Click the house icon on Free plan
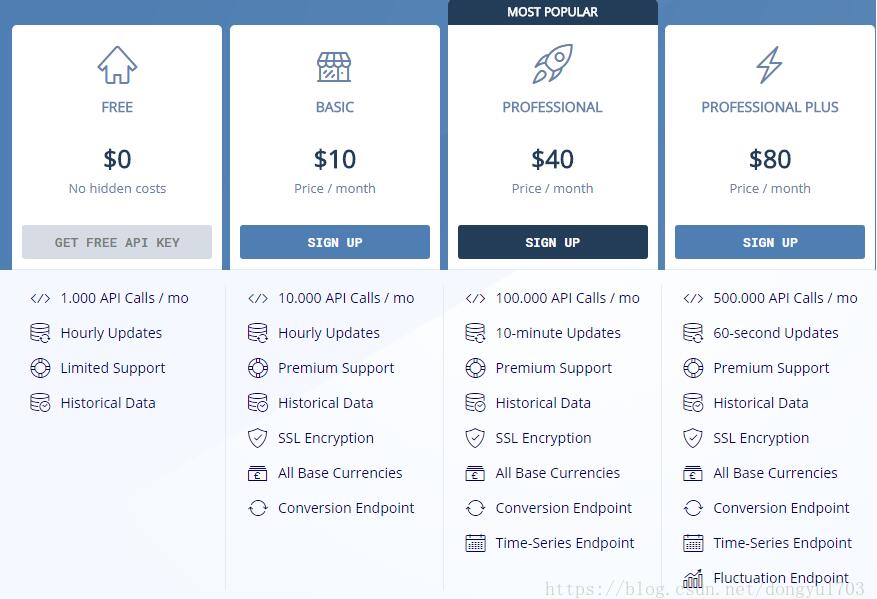The height and width of the screenshot is (599, 877). pos(117,65)
